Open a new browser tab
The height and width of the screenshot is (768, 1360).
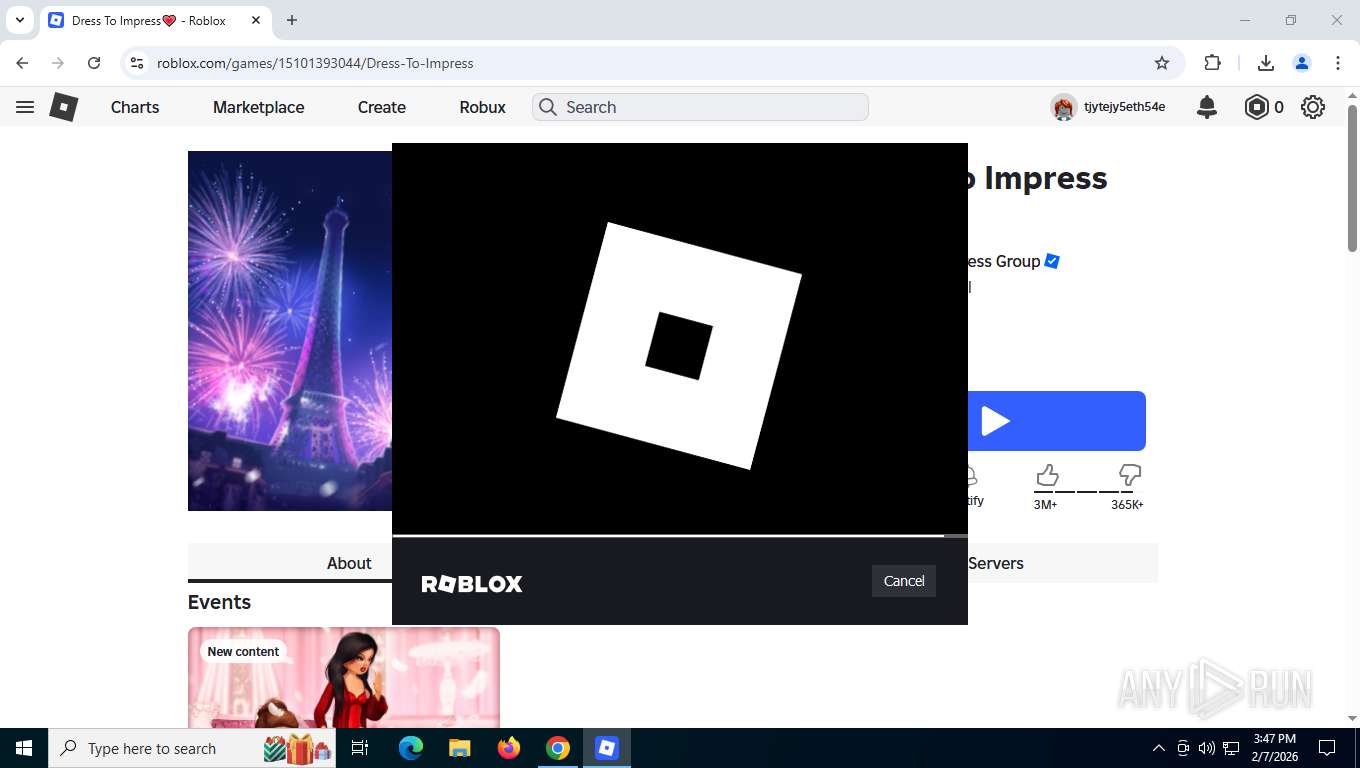coord(292,20)
